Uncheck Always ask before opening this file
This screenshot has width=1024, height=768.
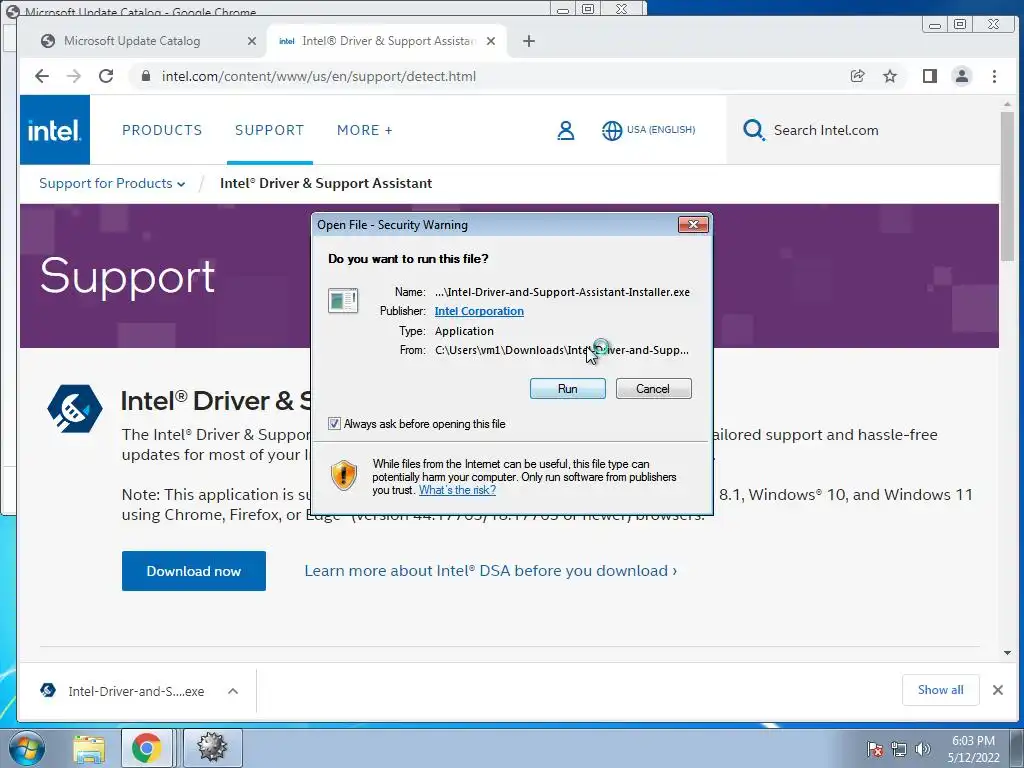(x=334, y=424)
